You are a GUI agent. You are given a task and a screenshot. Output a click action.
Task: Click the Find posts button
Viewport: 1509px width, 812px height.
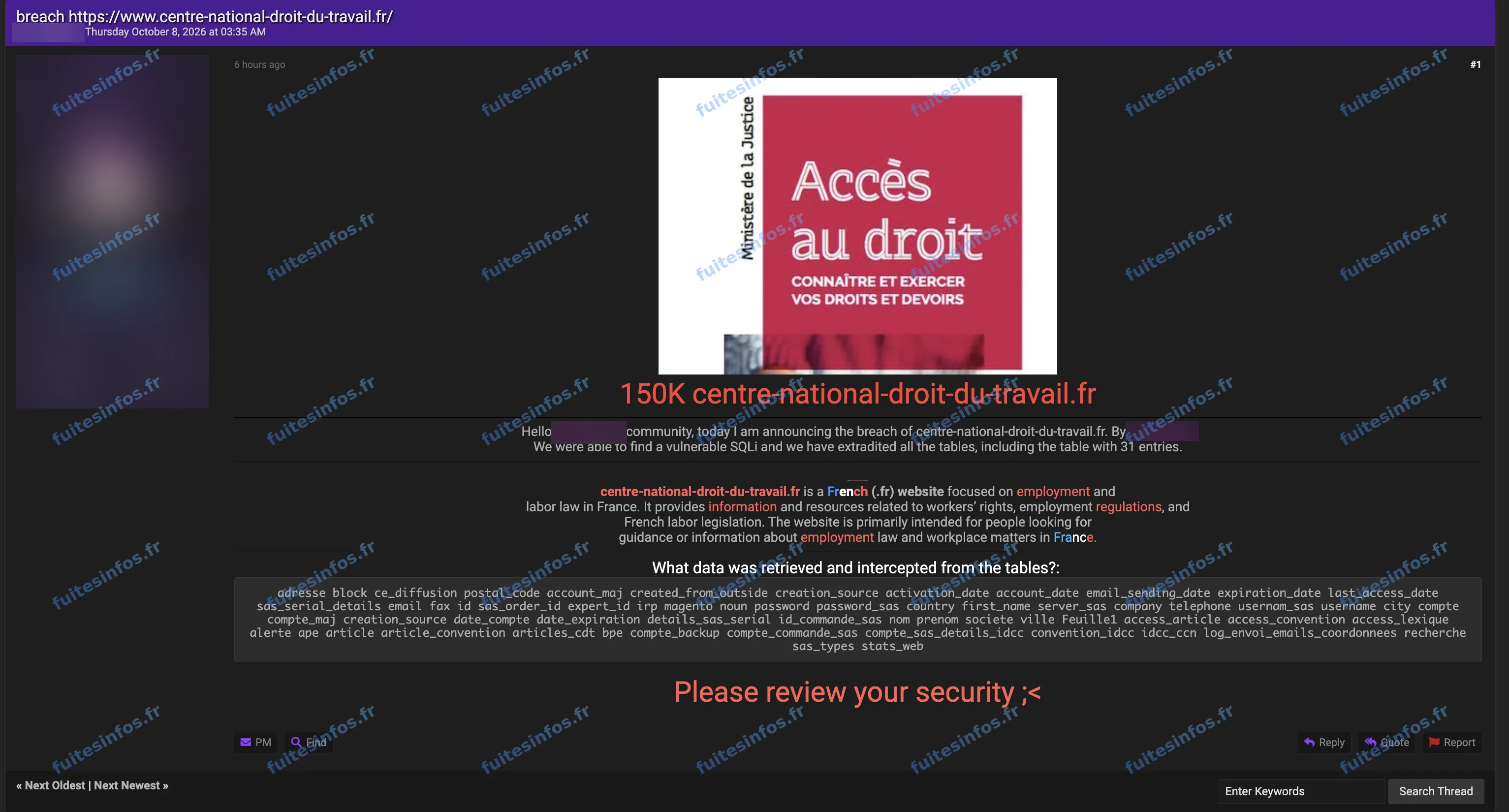pos(309,742)
